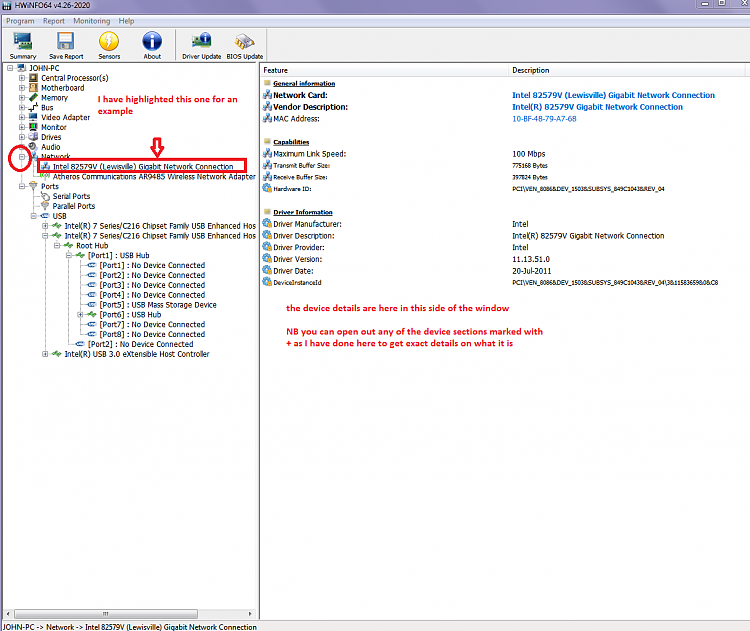
Task: Click the Video Adapter icon
Action: (33, 117)
